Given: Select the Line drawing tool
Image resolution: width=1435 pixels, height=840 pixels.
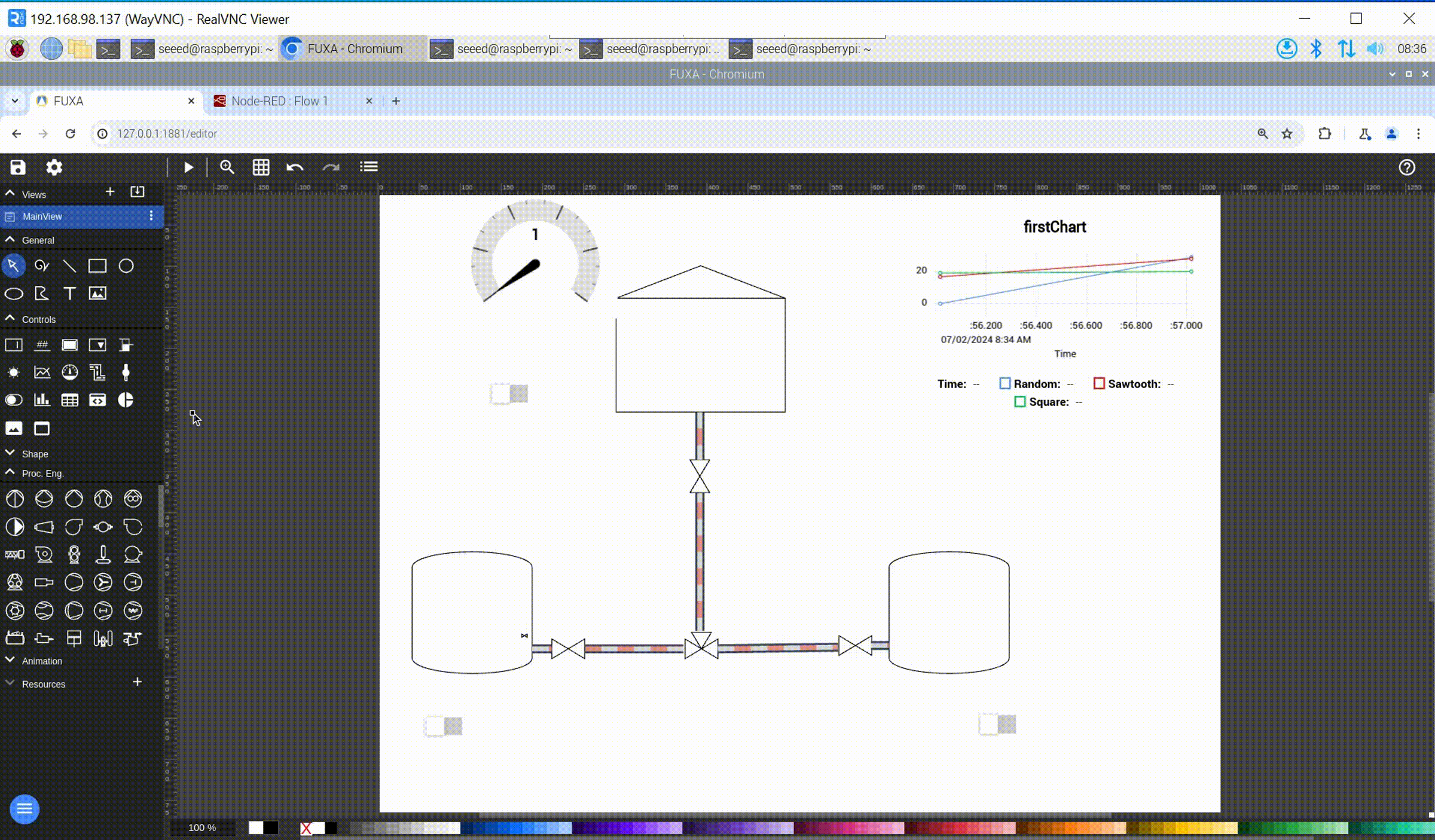Looking at the screenshot, I should click(69, 266).
